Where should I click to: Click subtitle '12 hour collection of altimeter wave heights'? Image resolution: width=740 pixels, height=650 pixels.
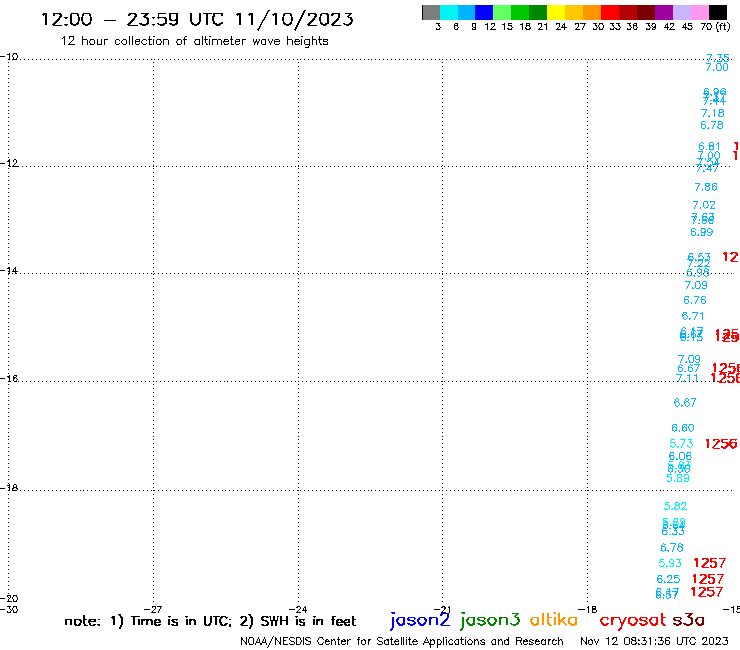pos(194,41)
